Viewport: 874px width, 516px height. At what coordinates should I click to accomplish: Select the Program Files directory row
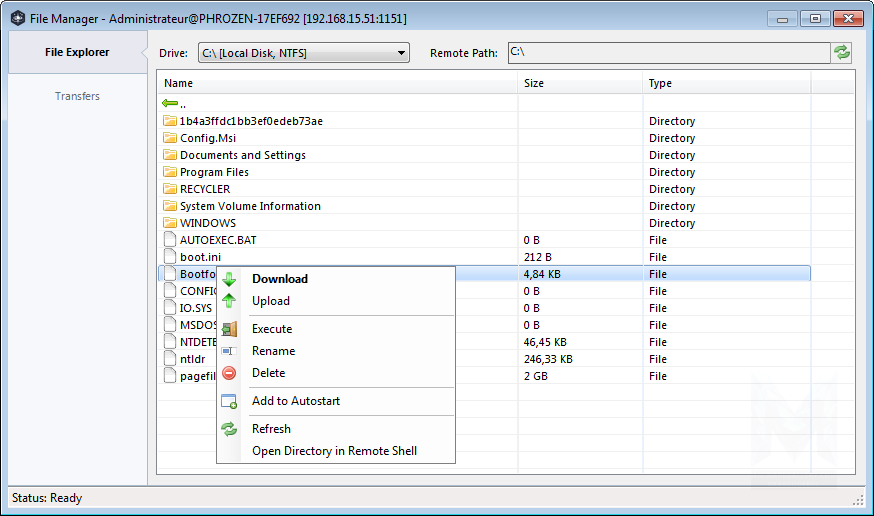coord(214,172)
